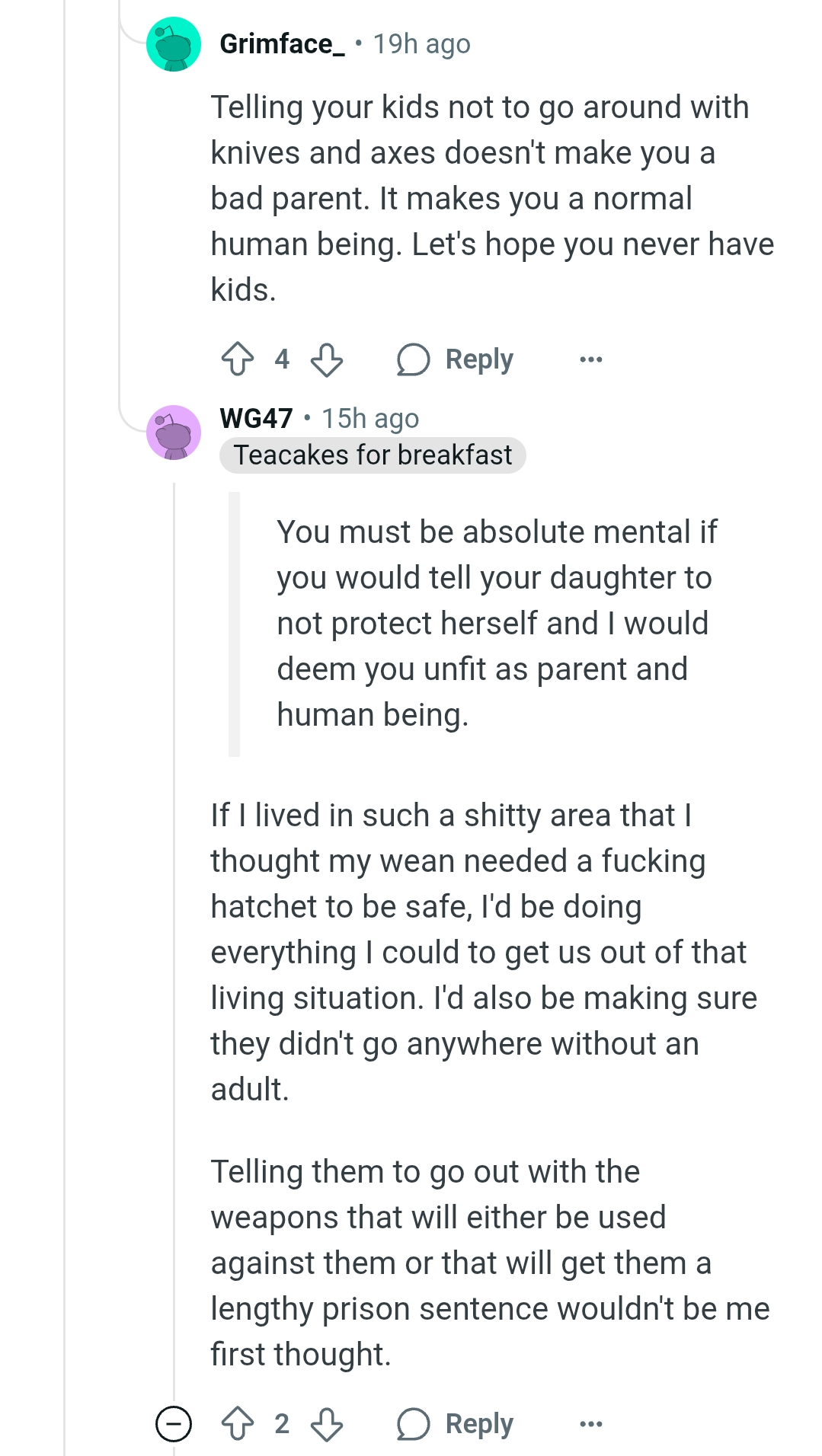This screenshot has height=1456, width=822.
Task: Collapse WG47's comment thread with minus icon
Action: [x=174, y=1424]
